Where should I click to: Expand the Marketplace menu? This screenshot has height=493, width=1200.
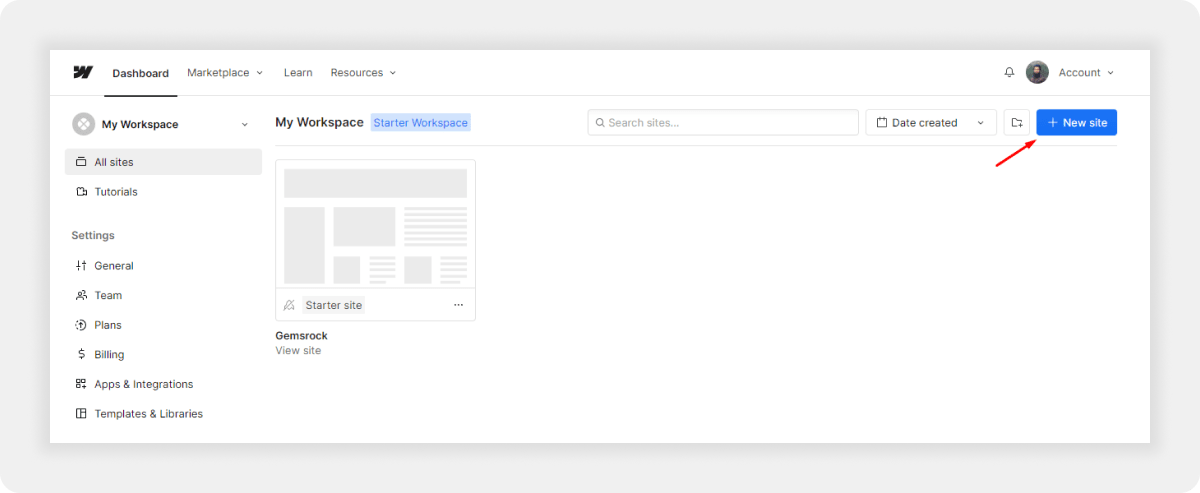pos(225,72)
